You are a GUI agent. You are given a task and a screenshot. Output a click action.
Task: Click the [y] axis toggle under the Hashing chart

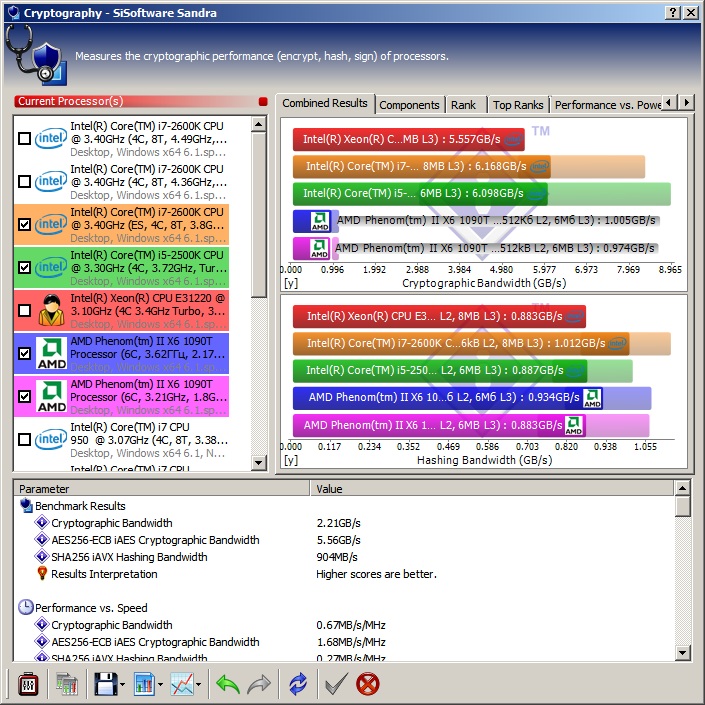[x=291, y=460]
